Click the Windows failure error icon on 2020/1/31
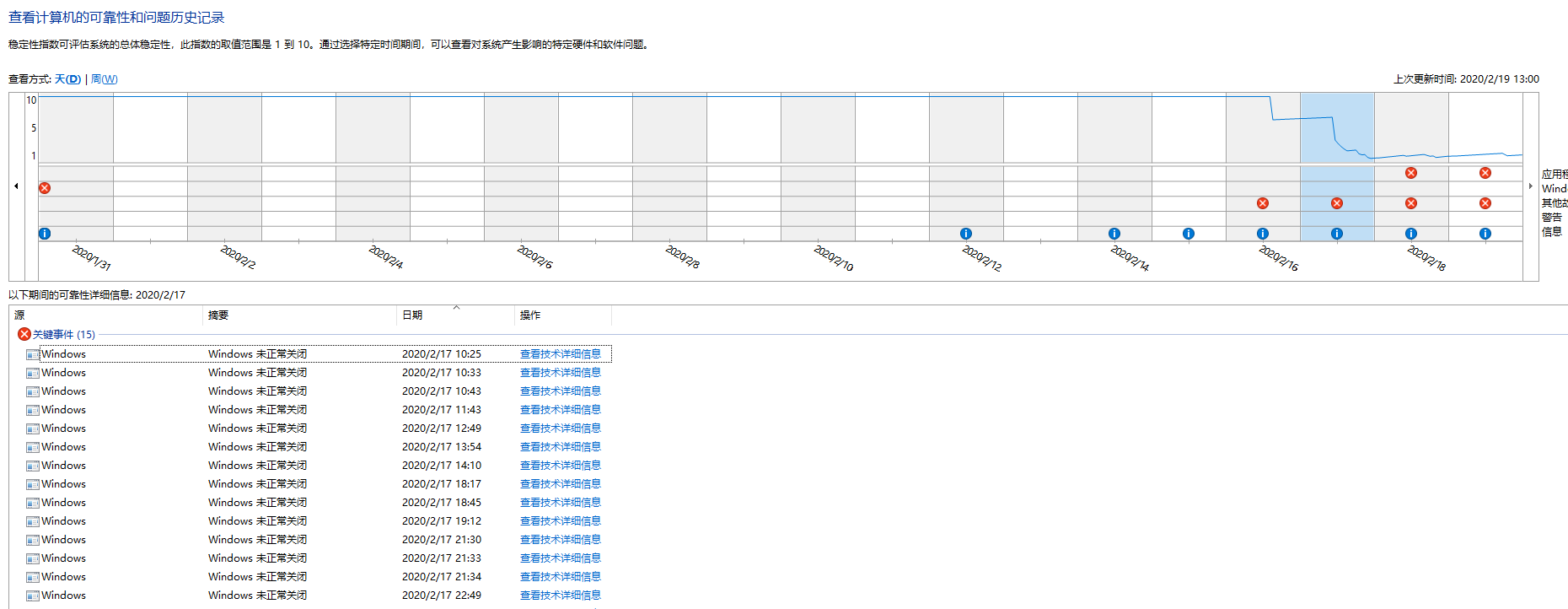1568x609 pixels. pos(45,188)
